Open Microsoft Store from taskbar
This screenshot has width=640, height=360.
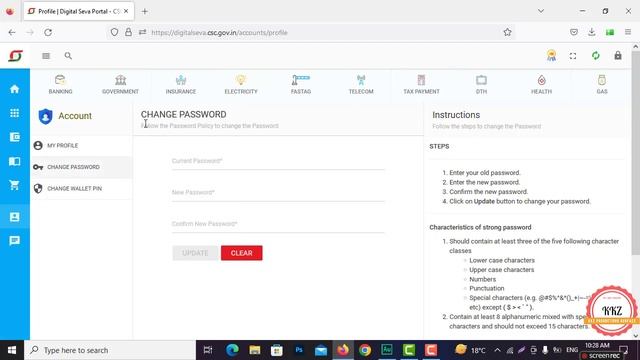(277, 350)
